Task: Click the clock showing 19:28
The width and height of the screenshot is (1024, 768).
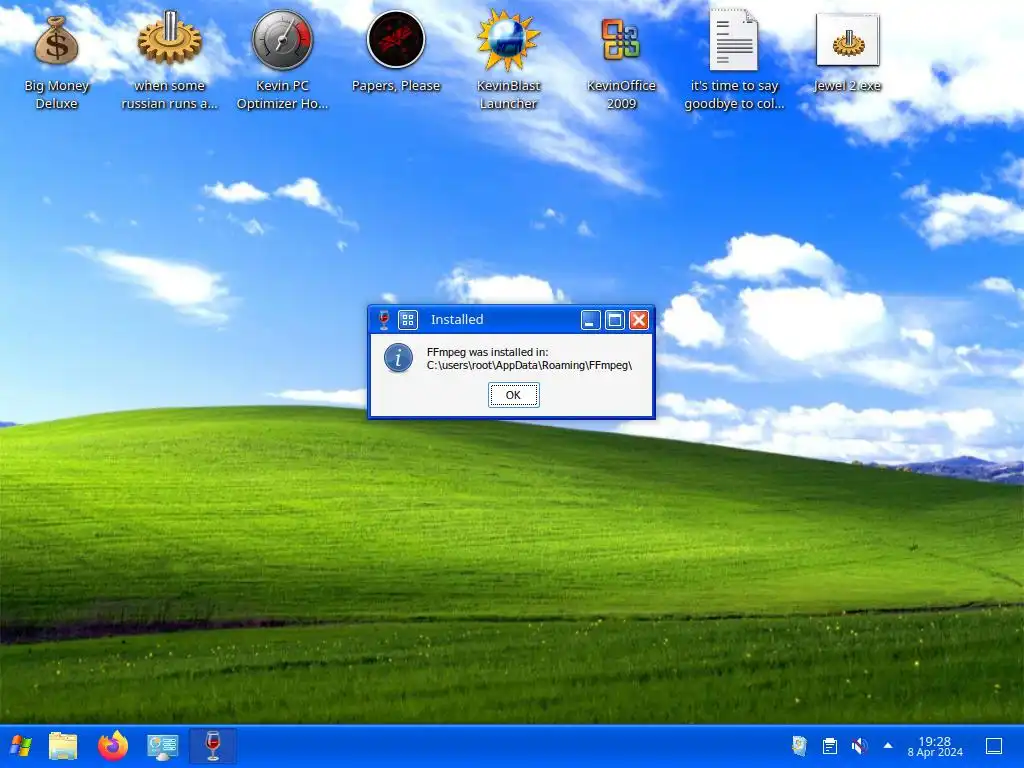Action: (x=935, y=746)
